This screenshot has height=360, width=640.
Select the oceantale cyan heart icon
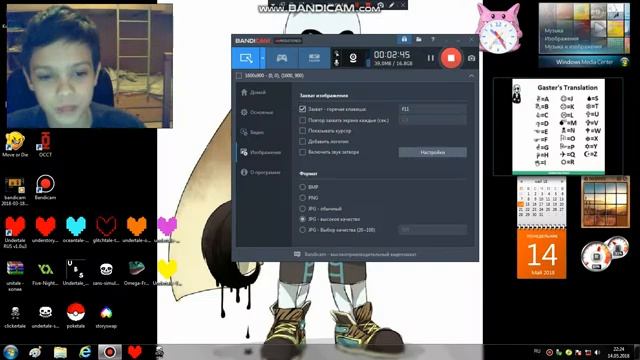pos(76,230)
